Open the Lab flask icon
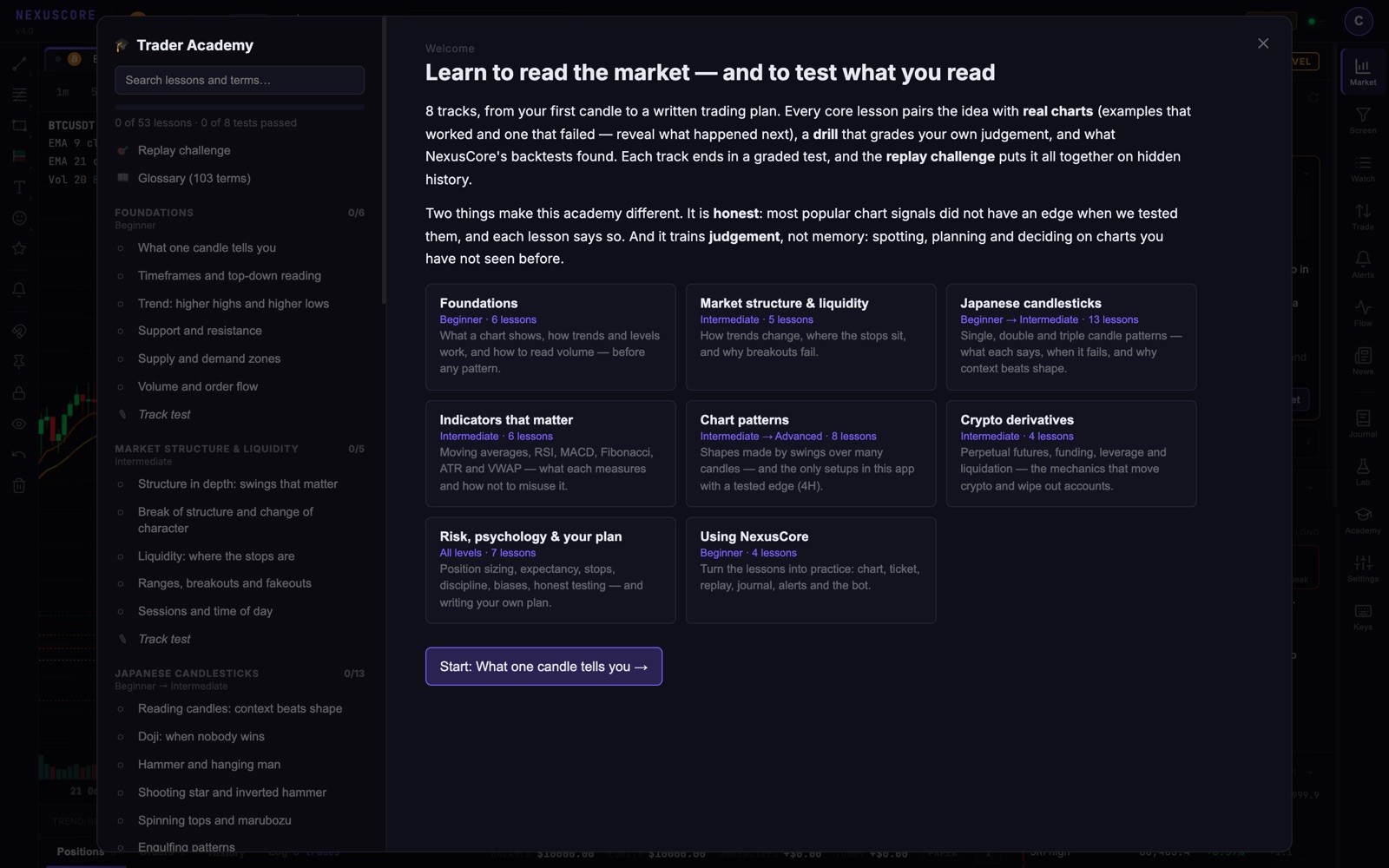 [x=1362, y=472]
